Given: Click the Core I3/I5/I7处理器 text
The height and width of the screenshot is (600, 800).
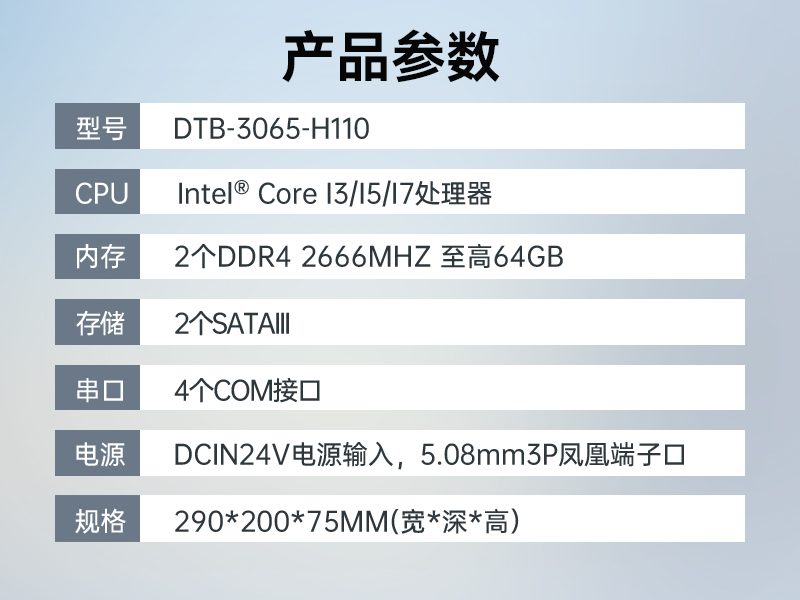Looking at the screenshot, I should pyautogui.click(x=375, y=193).
